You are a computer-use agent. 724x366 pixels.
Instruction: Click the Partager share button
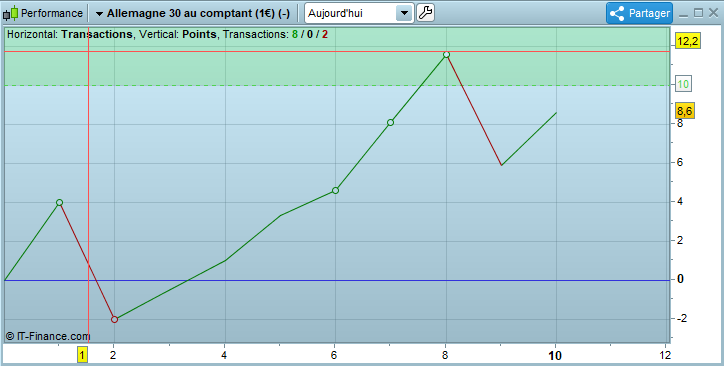[639, 13]
